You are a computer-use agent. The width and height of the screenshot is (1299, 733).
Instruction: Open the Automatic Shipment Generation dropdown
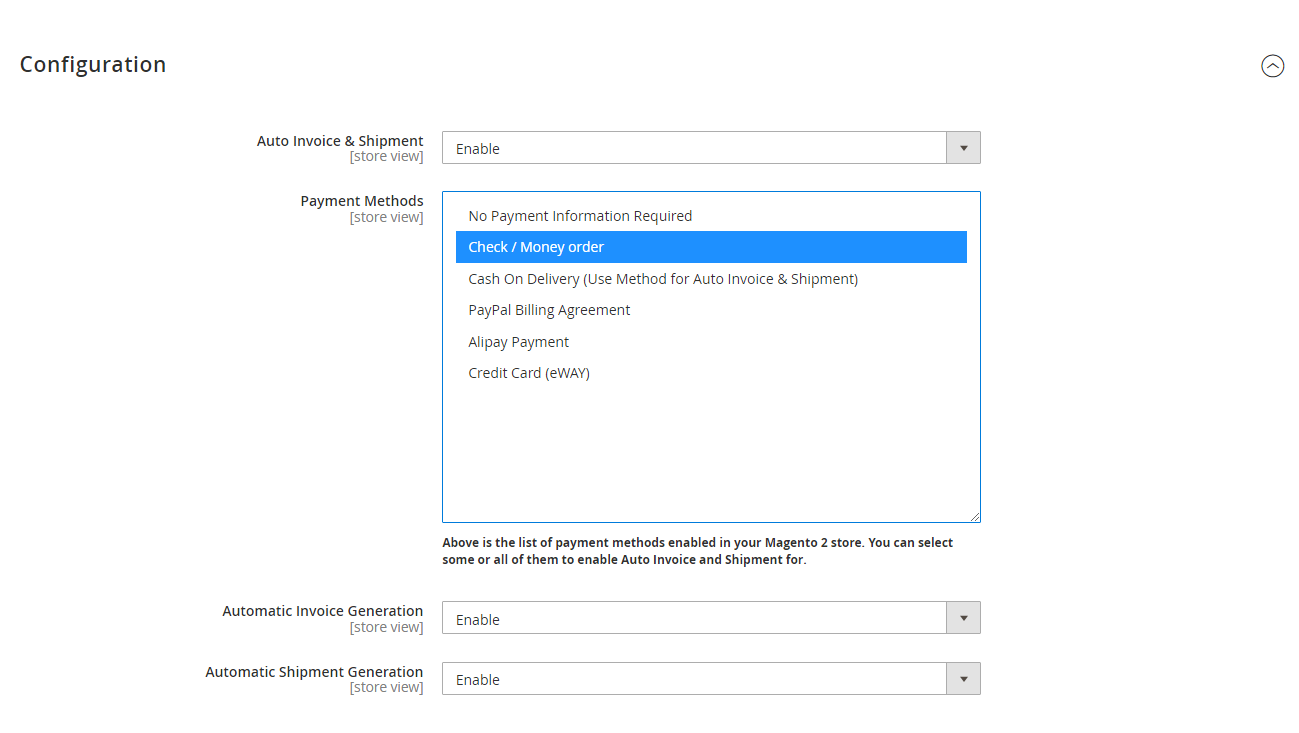pos(963,678)
